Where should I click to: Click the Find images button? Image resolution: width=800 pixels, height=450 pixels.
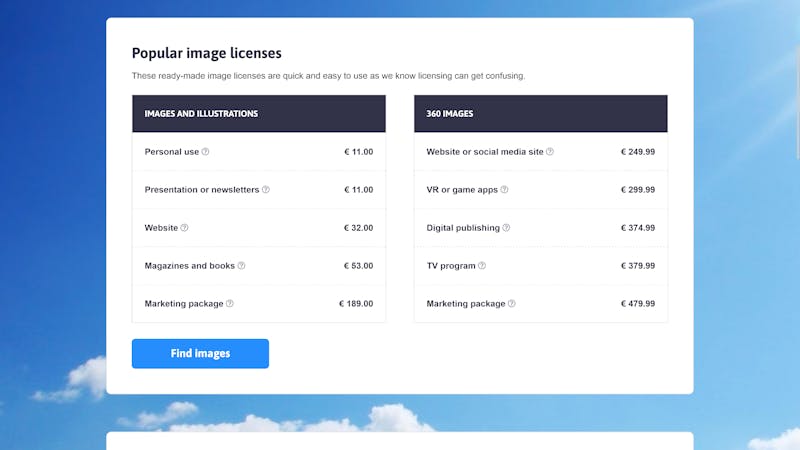pyautogui.click(x=200, y=354)
